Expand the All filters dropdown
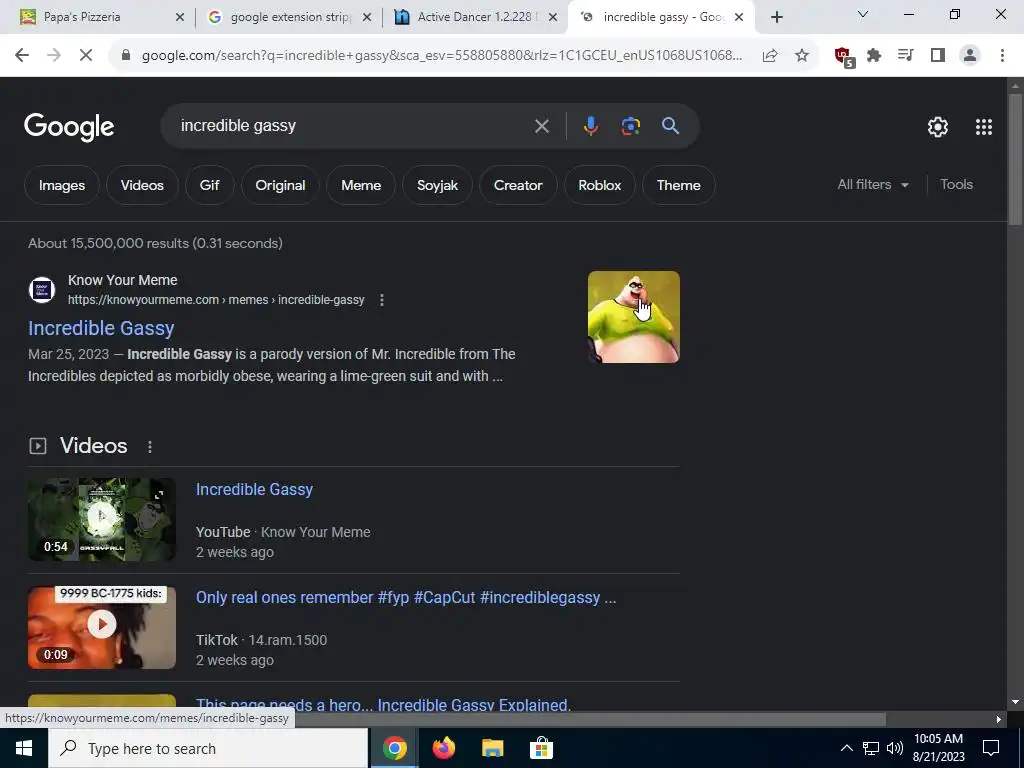Screen dimensions: 1024x768 (872, 185)
